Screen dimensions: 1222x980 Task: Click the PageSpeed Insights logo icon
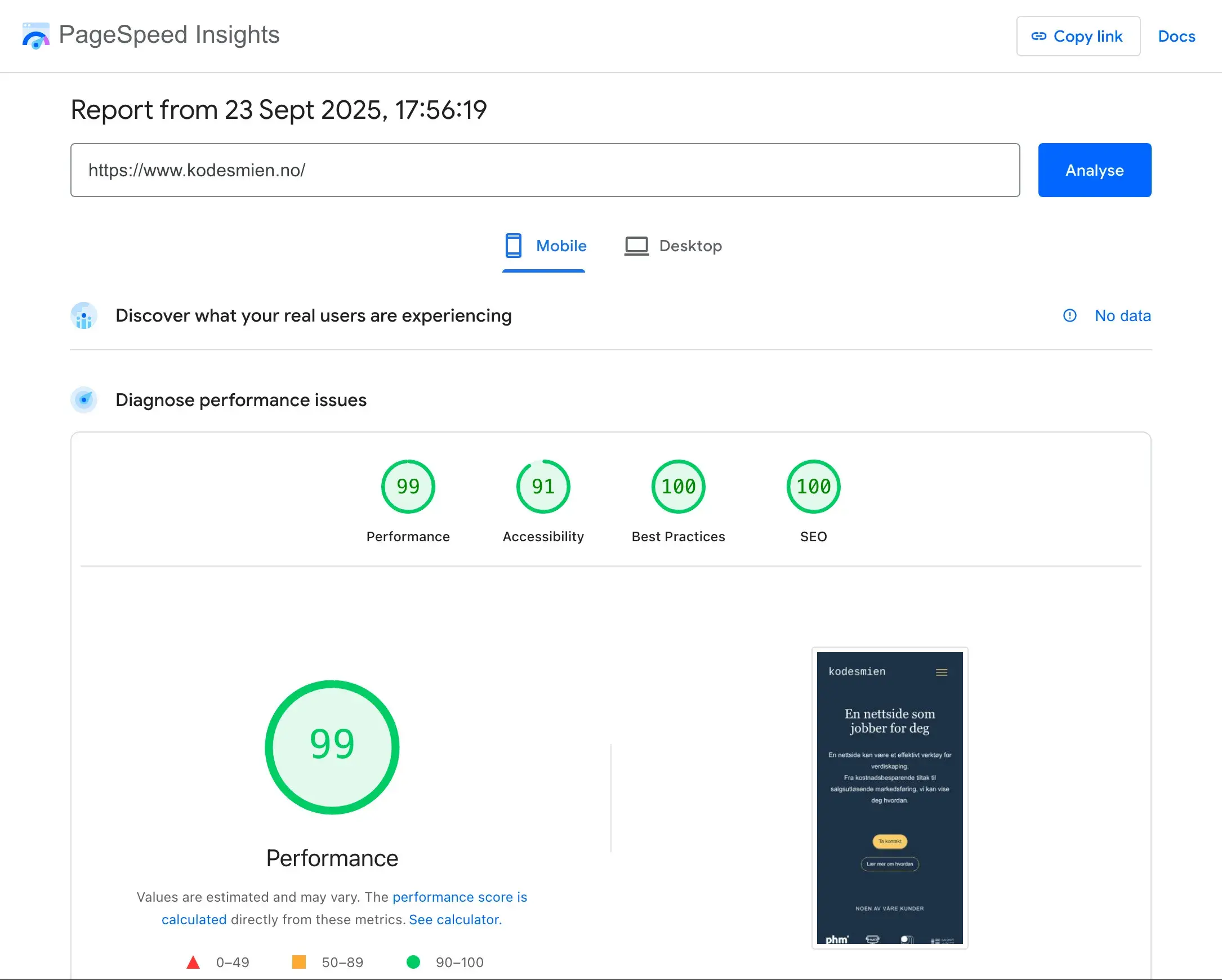tap(35, 35)
